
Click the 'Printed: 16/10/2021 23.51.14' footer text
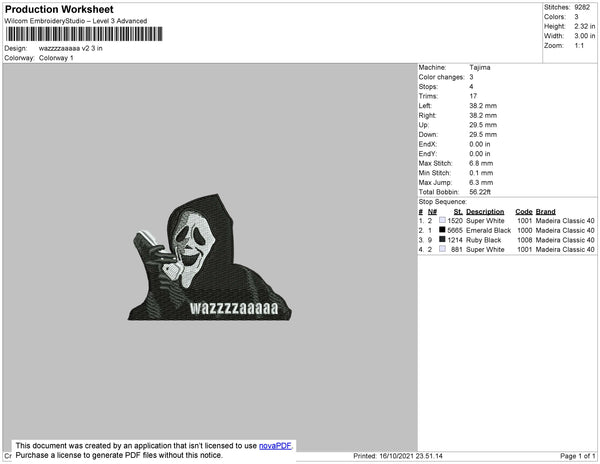[x=398, y=456]
